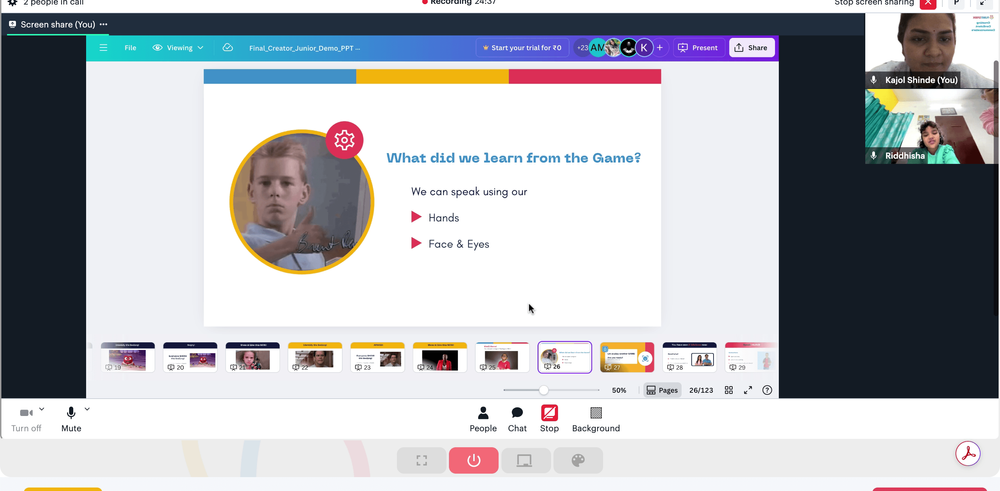Click the 26/123 page counter
1000x491 pixels.
click(701, 390)
